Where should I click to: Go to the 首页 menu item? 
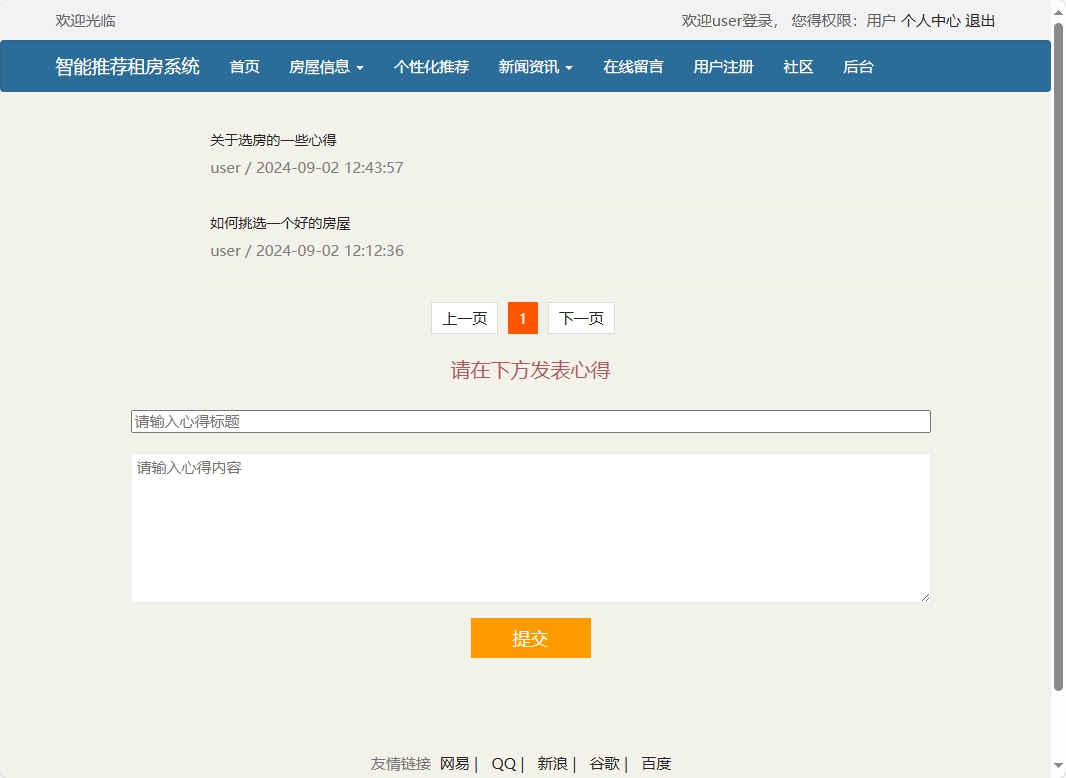click(243, 66)
